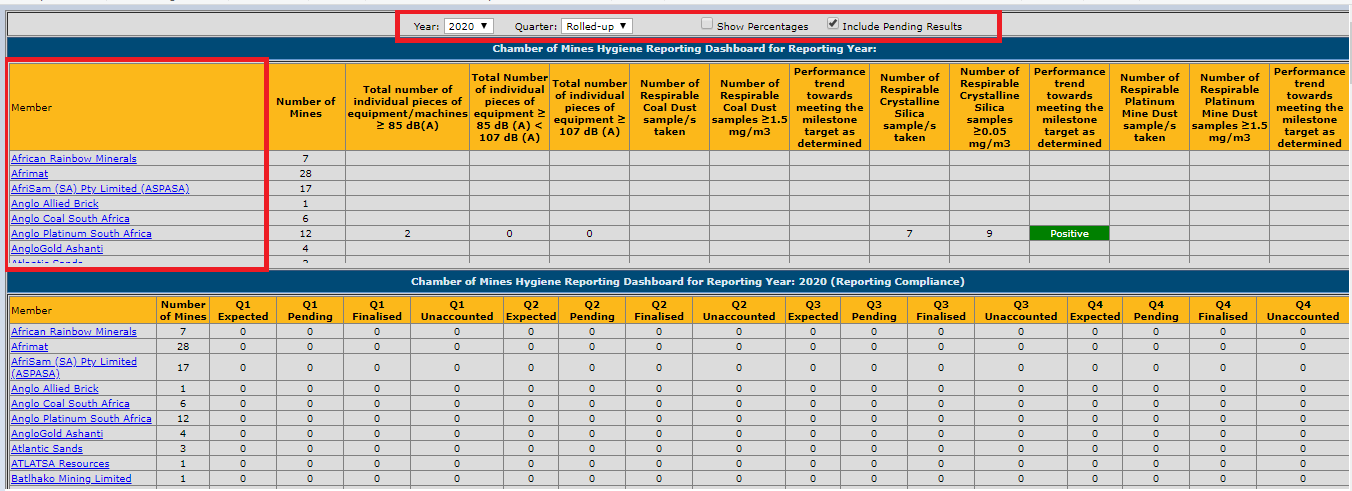Open AngloGold Ashanti link in upper dashboard table
Screen dimensions: 1352x491
coord(57,248)
